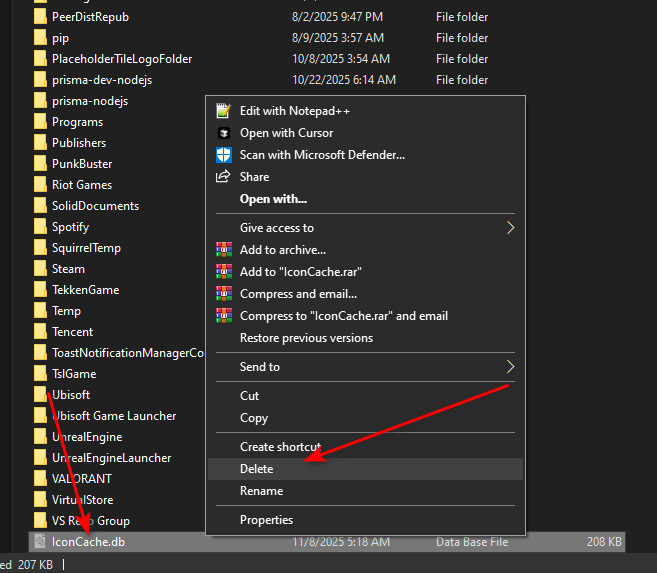Click WinRAR icon beside Compress and email
The image size is (657, 573).
point(224,294)
